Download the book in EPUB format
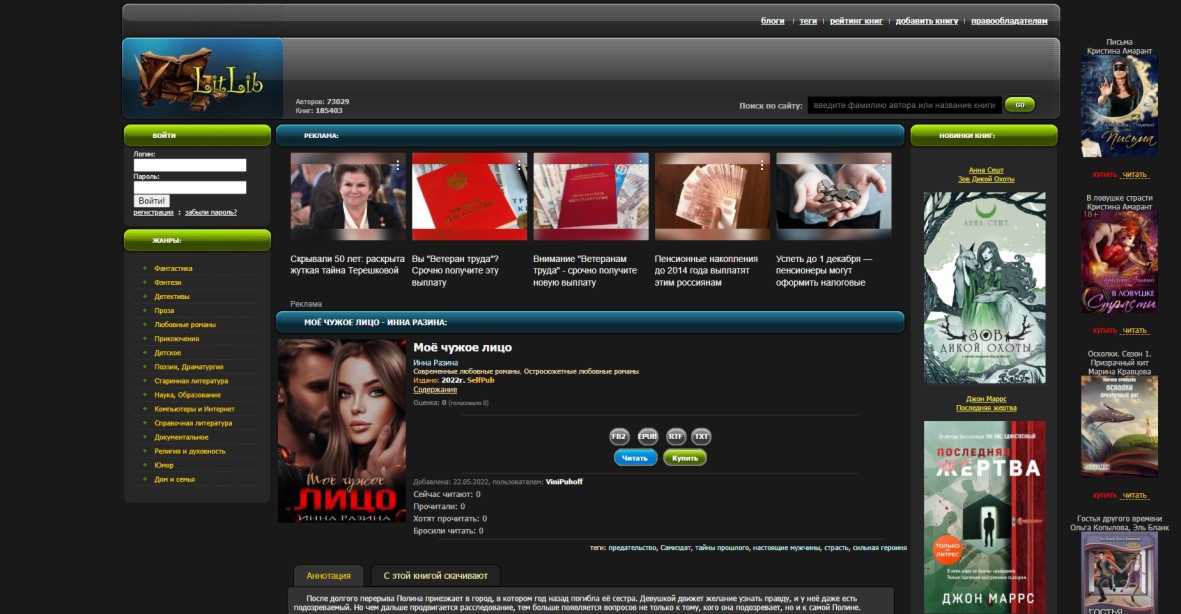1181x614 pixels. point(648,436)
